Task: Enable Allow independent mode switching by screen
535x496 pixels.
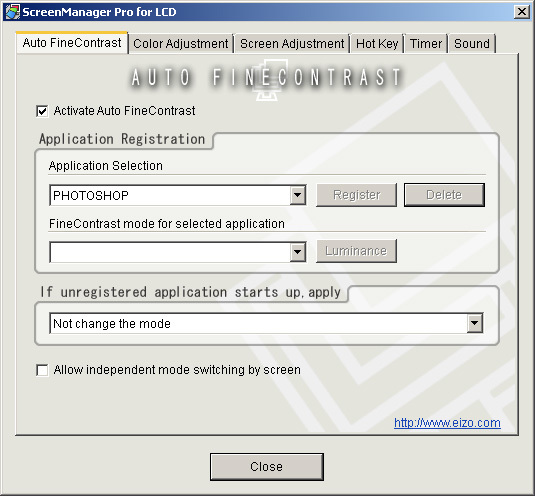Action: coord(42,370)
